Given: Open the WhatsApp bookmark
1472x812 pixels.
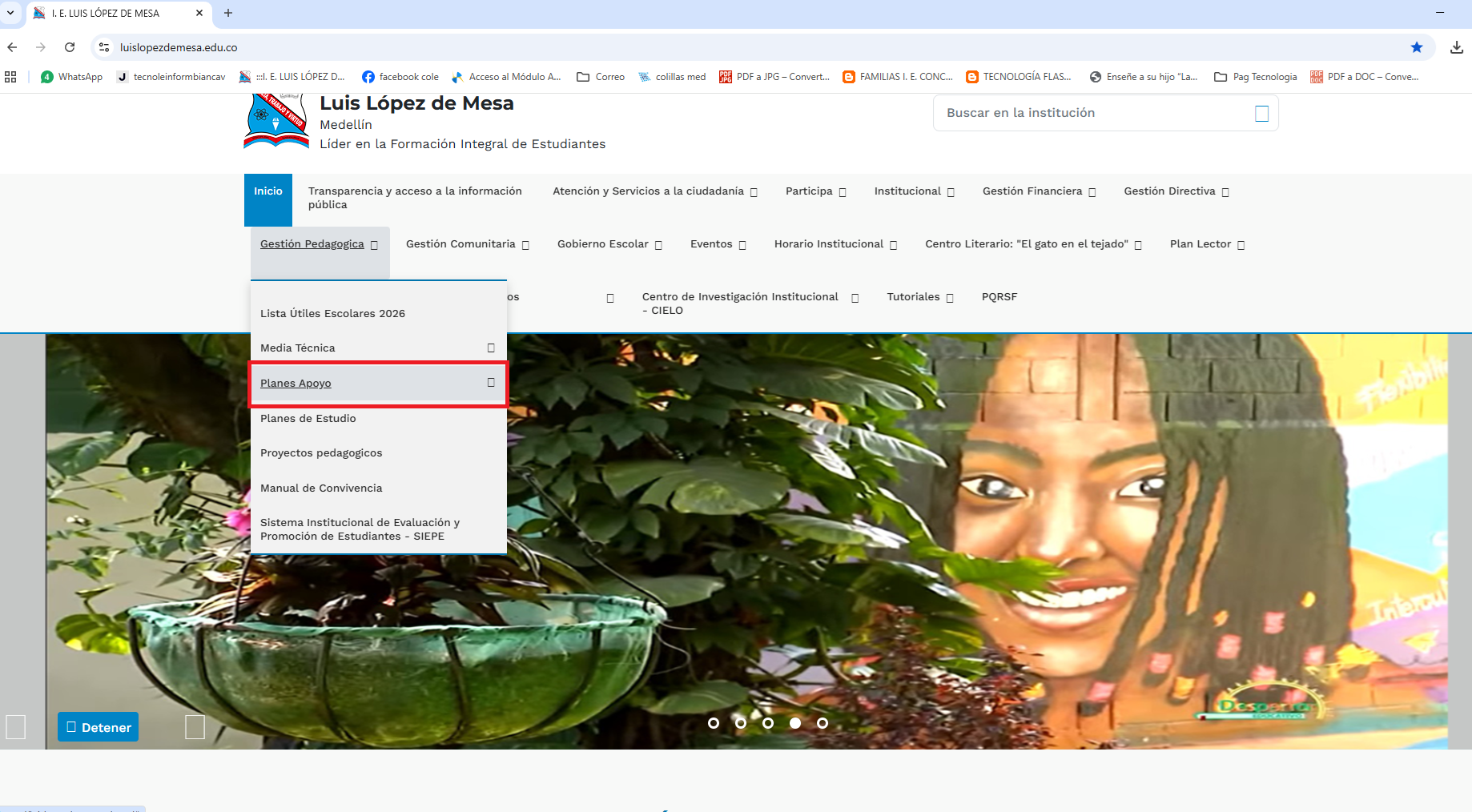Looking at the screenshot, I should click(x=71, y=77).
